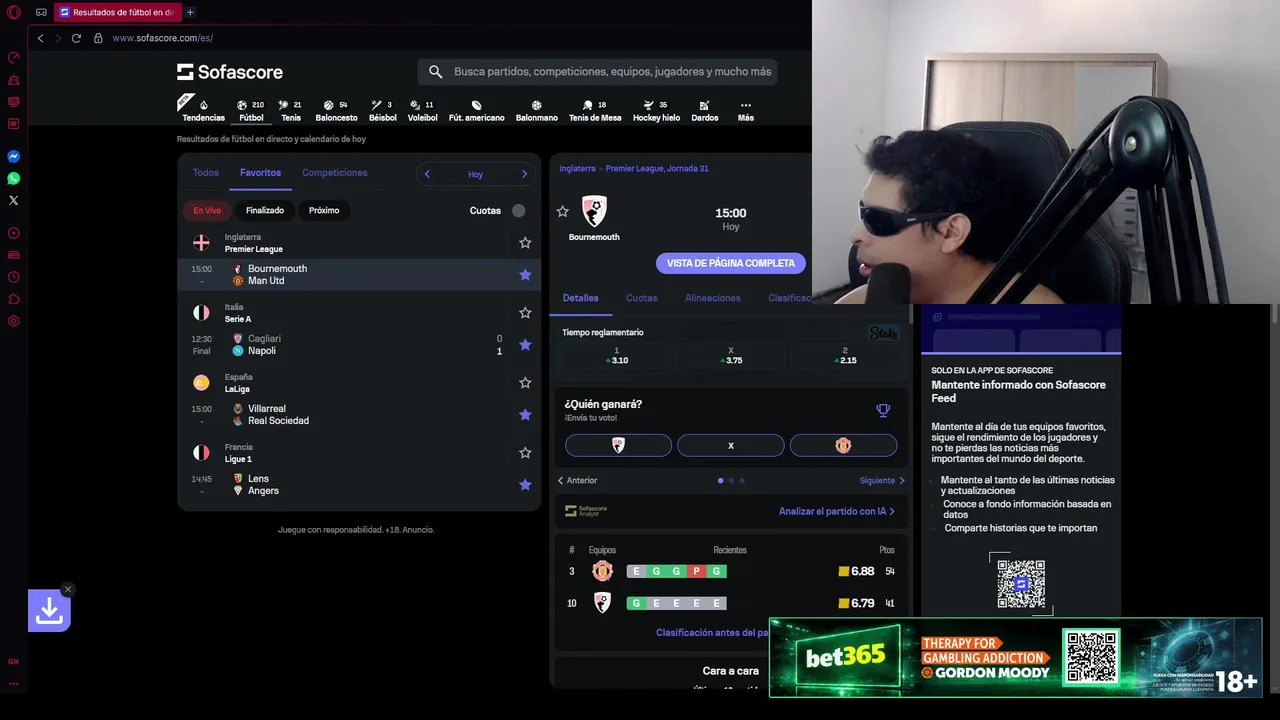Filter matches by Próximo
1280x720 pixels.
tap(324, 210)
